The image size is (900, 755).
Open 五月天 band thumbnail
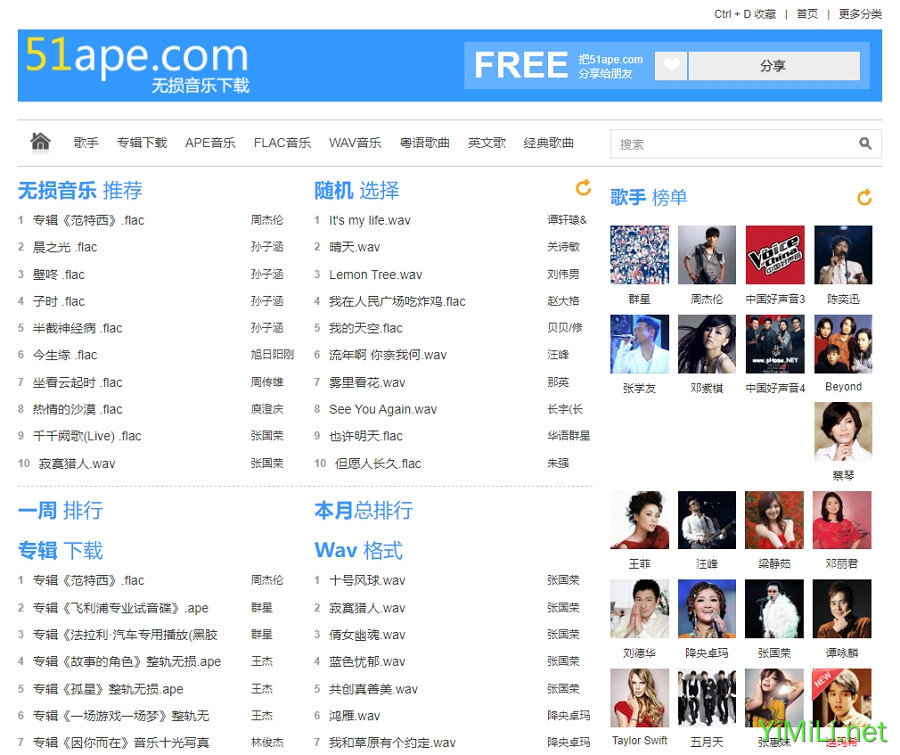click(707, 698)
